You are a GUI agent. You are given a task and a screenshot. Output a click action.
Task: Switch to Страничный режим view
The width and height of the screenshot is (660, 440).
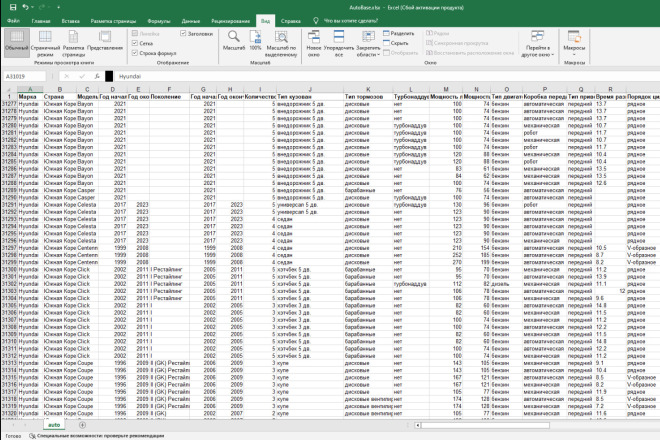(x=45, y=43)
